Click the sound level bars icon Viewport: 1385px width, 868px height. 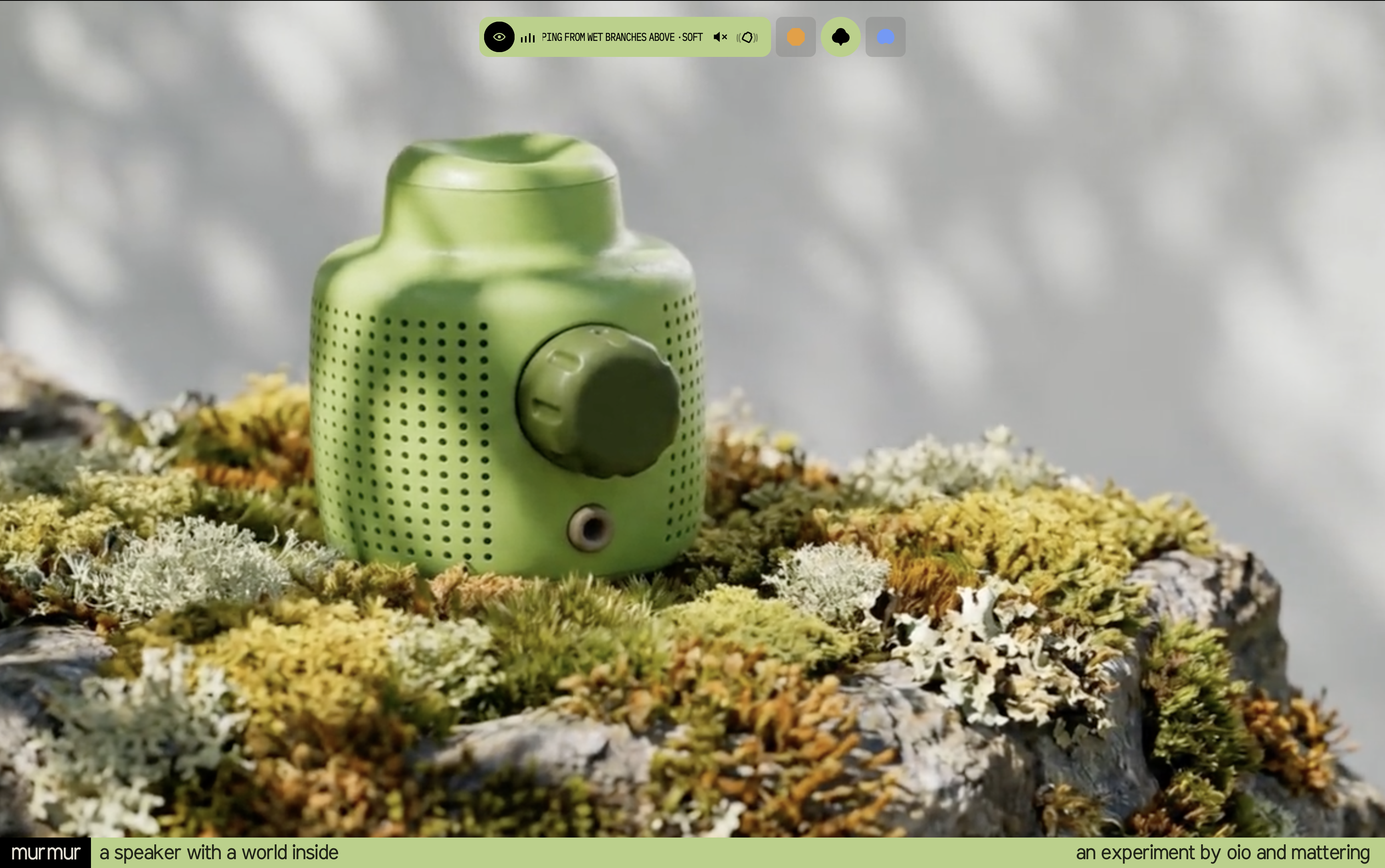(x=527, y=38)
